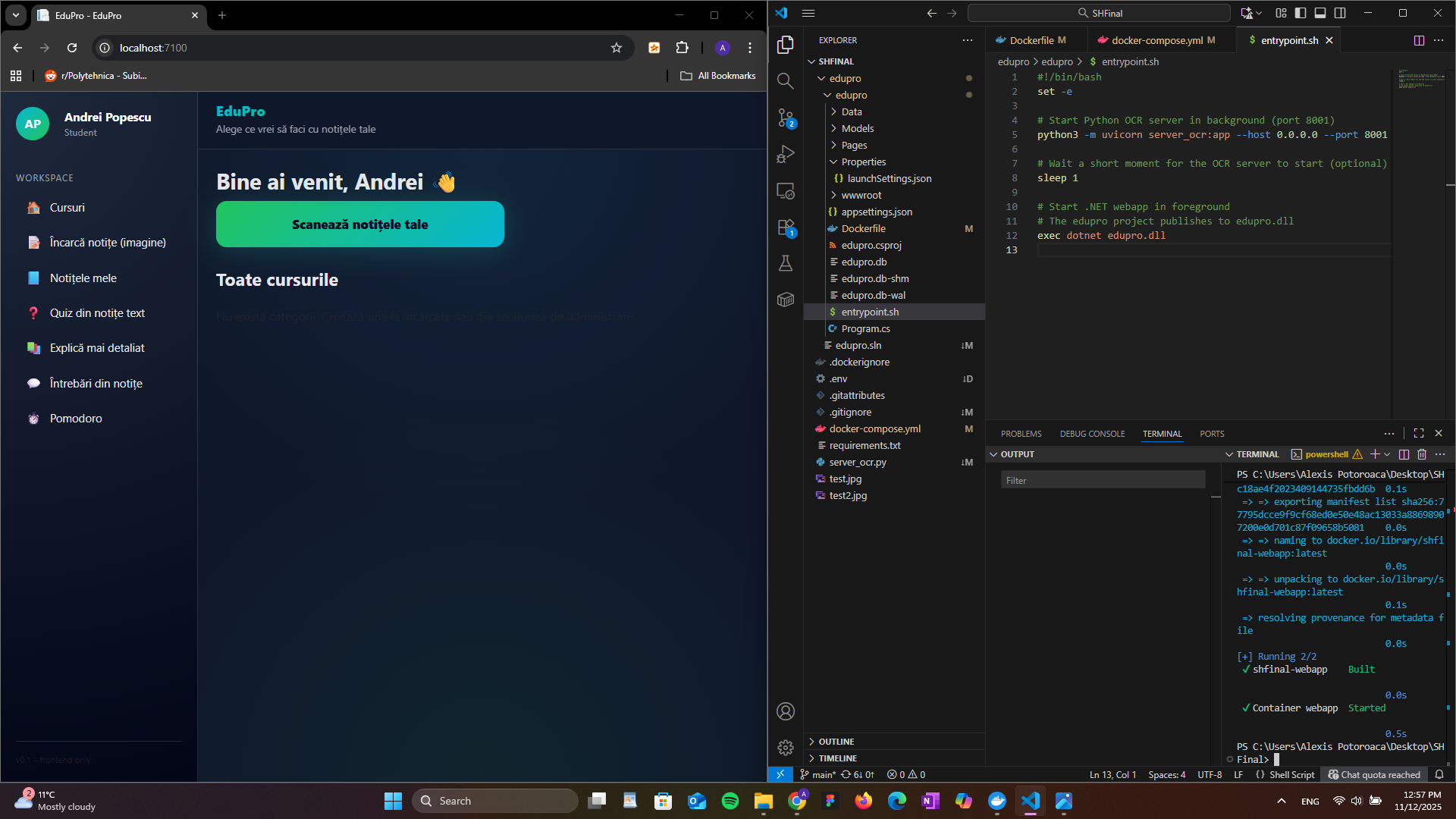Open the PROBLEMS panel tab
This screenshot has height=819, width=1456.
[1021, 434]
